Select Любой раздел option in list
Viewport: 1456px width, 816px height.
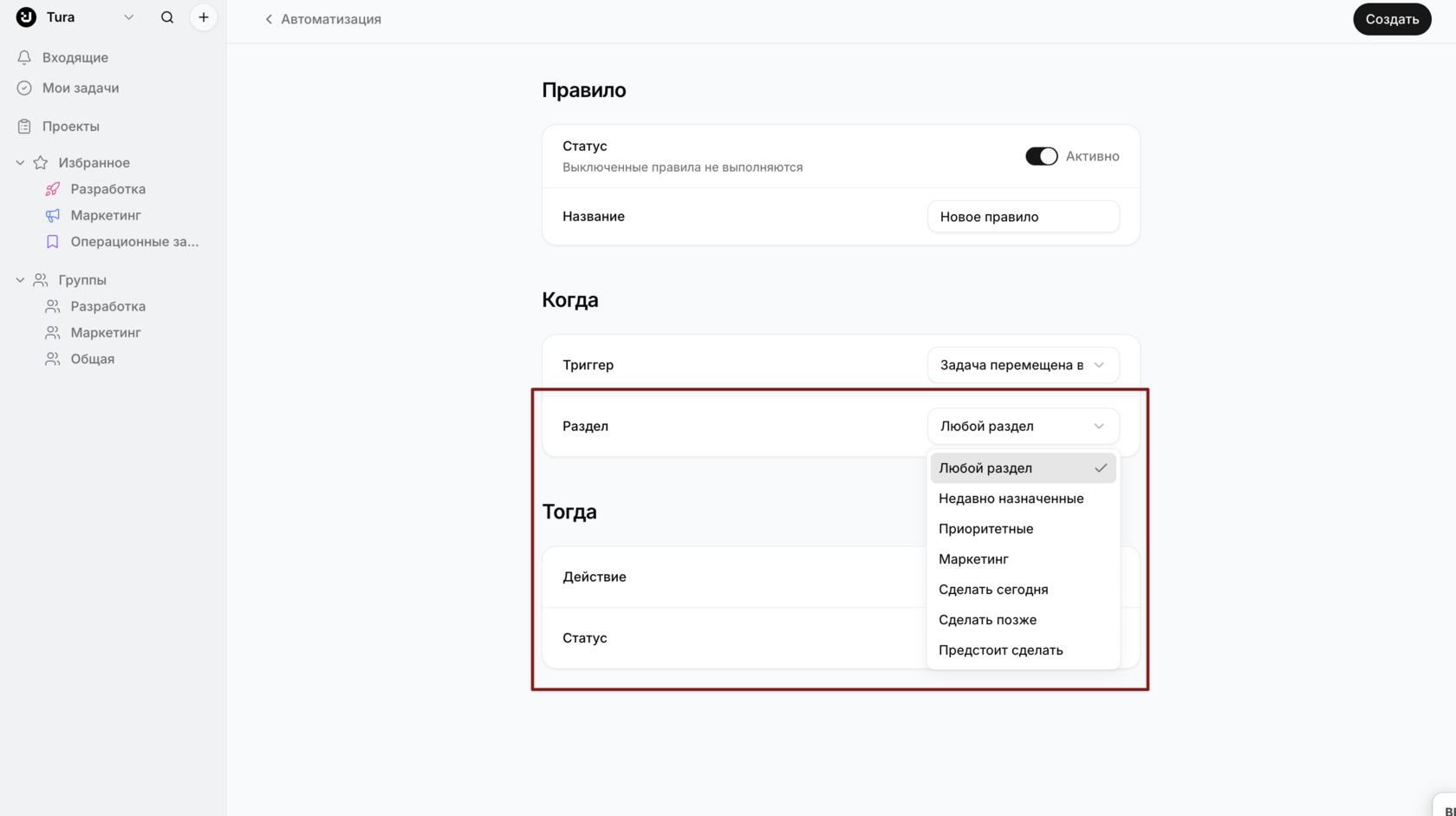[1023, 468]
